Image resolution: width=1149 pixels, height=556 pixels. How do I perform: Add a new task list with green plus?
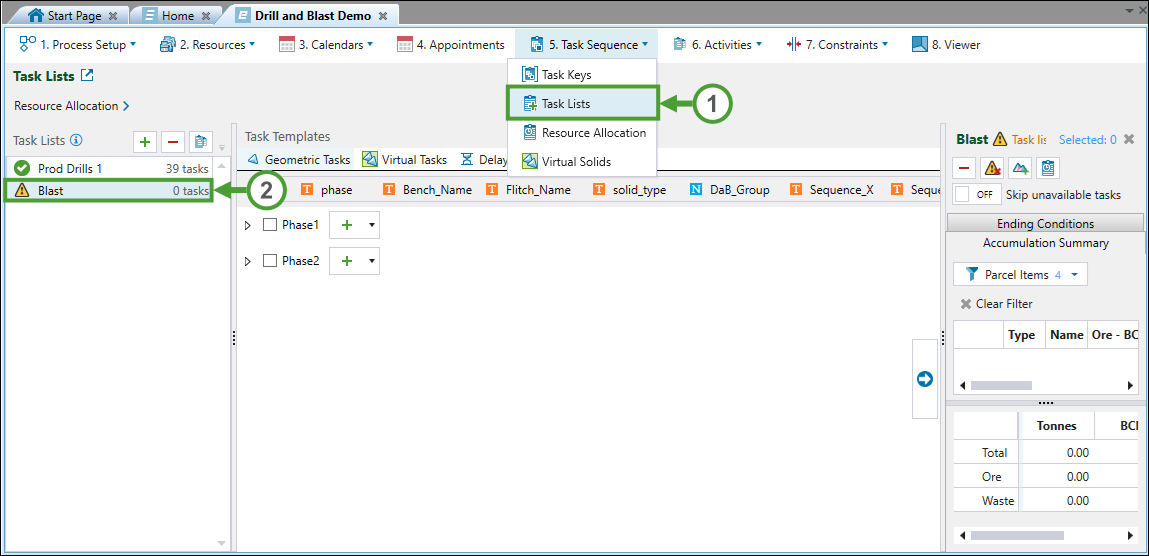click(144, 141)
